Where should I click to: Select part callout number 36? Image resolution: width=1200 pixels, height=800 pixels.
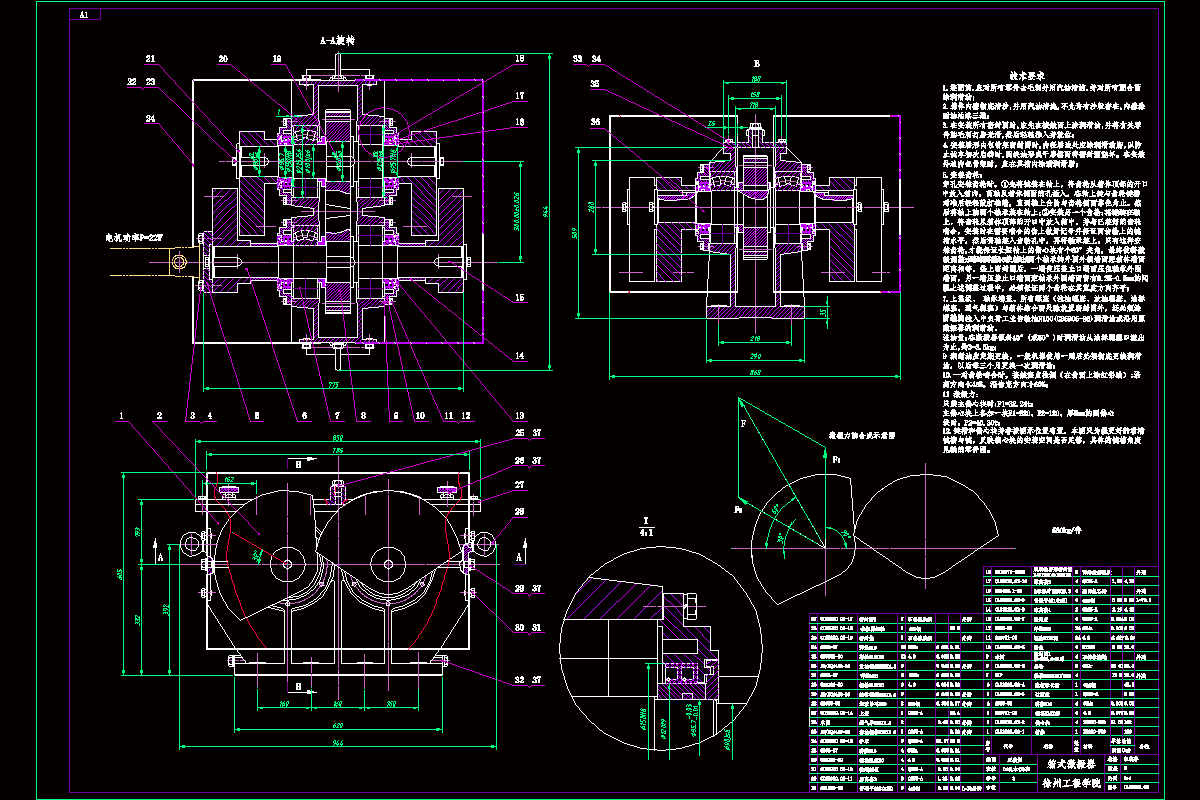[x=596, y=121]
